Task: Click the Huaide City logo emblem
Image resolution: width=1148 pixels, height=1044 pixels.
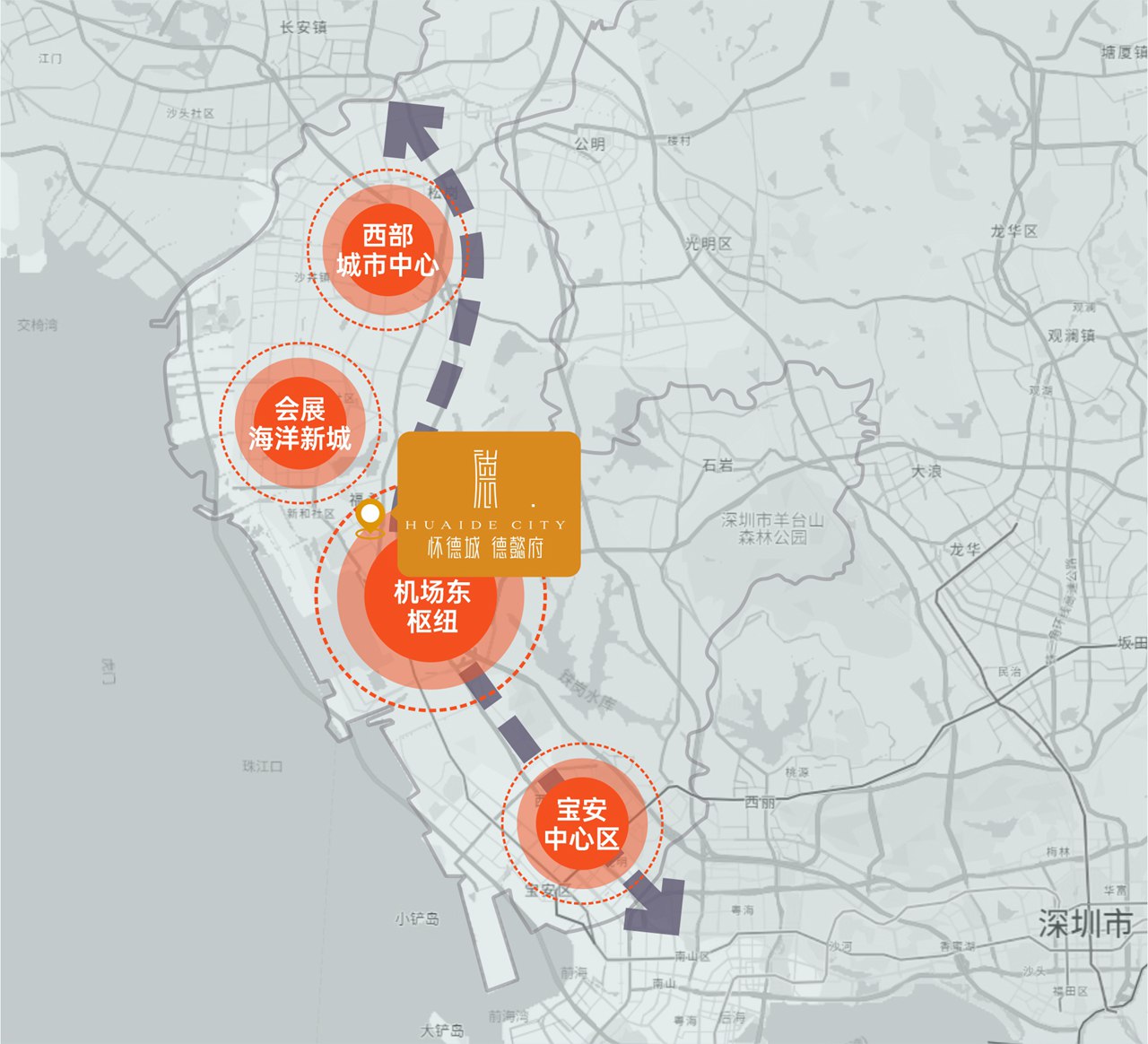Action: click(485, 479)
